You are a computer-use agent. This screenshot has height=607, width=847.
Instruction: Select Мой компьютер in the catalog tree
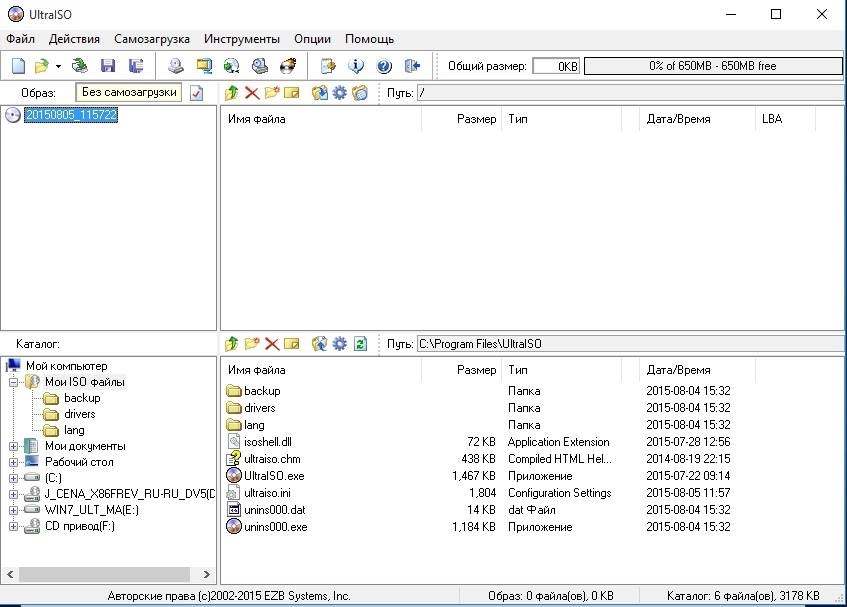pyautogui.click(x=66, y=366)
